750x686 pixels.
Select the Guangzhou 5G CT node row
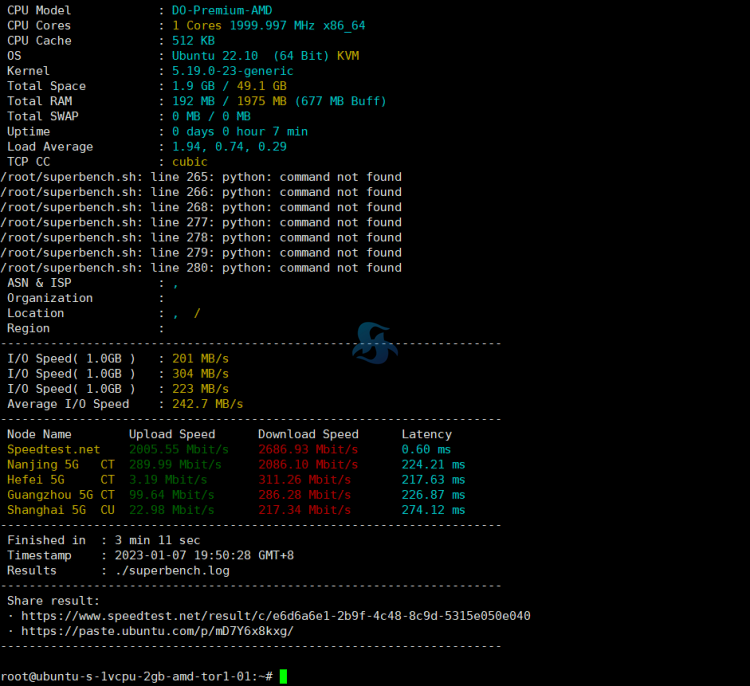pos(61,495)
